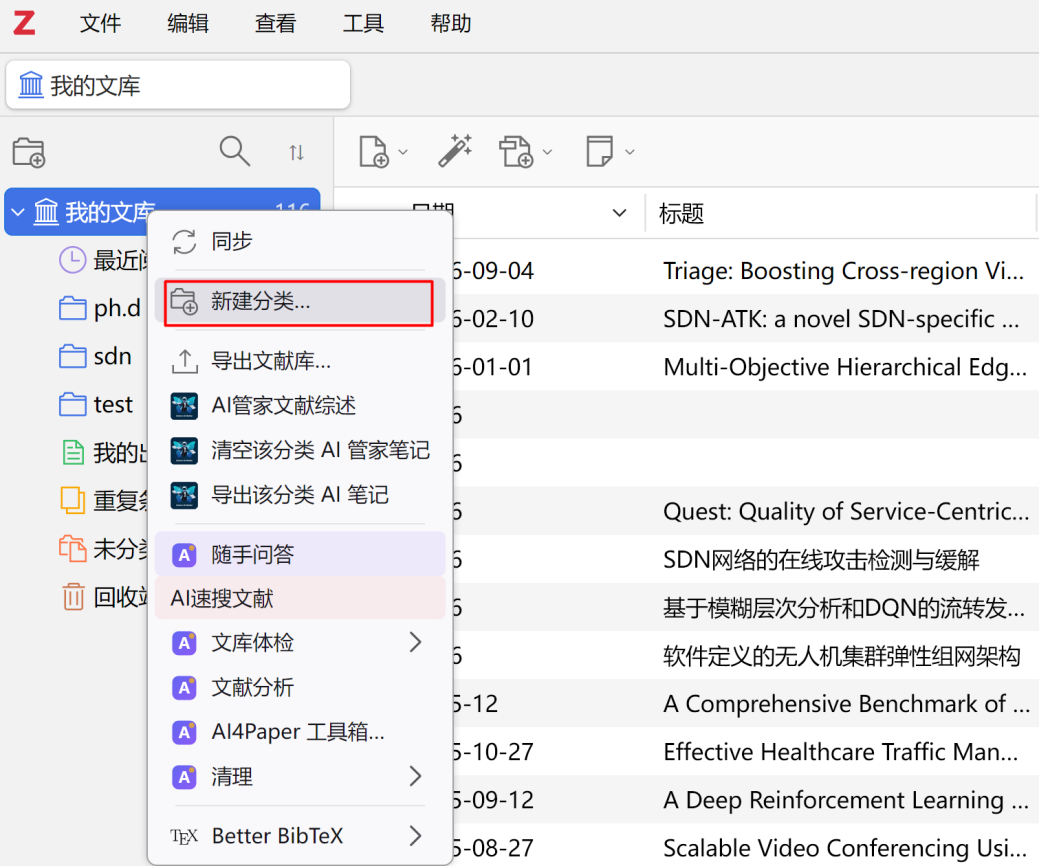This screenshot has width=1039, height=866.
Task: Collapse the 我的文库 tree node chevron
Action: tap(18, 213)
